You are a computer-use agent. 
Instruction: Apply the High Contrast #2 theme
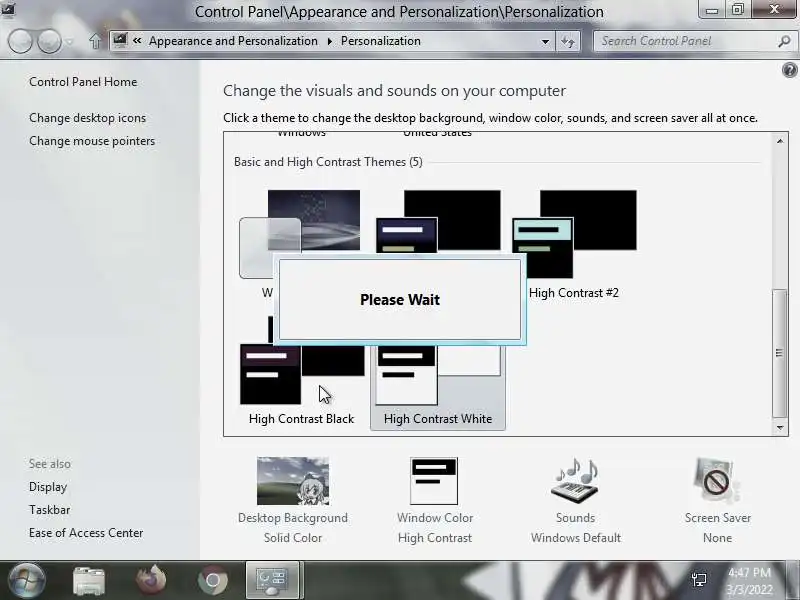[574, 245]
